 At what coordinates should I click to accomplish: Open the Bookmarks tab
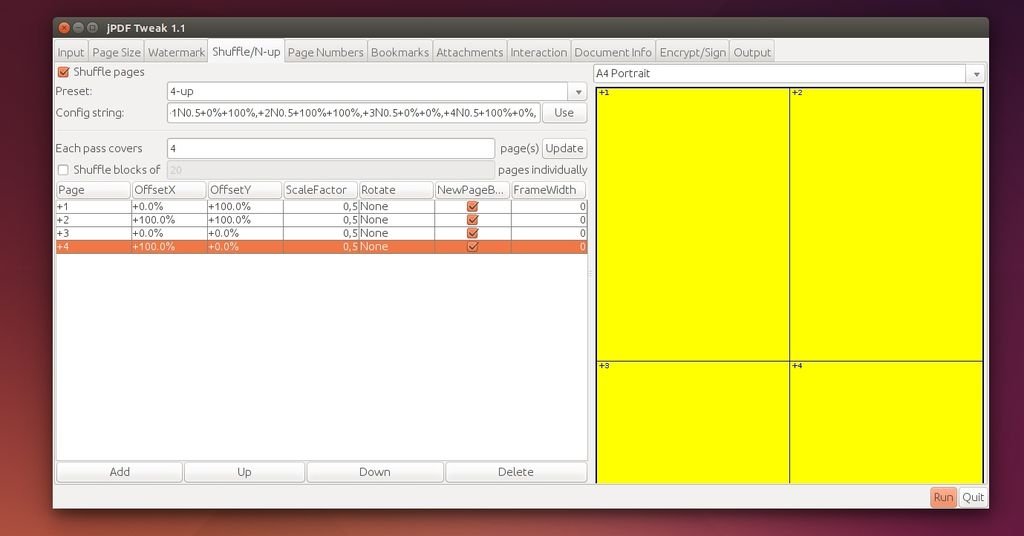(400, 52)
